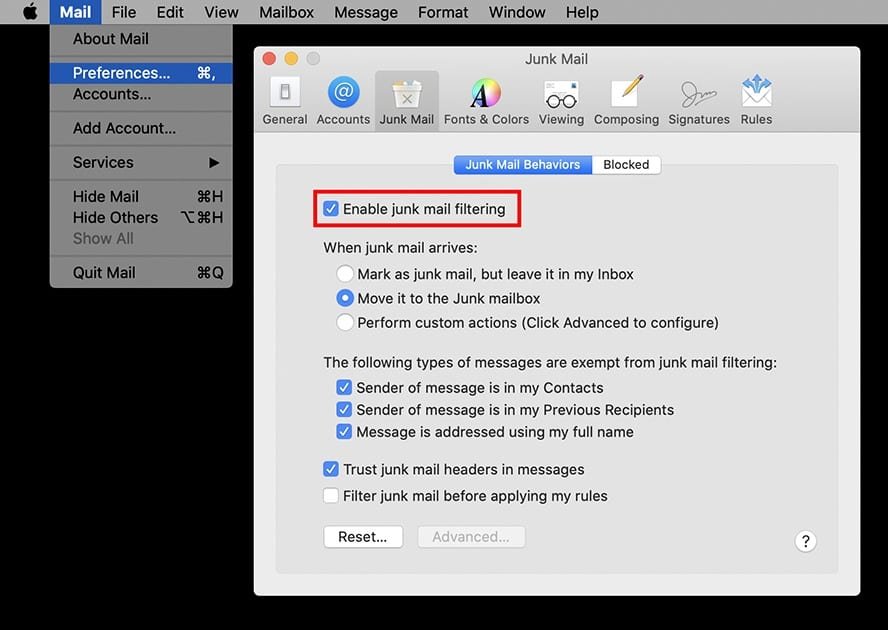This screenshot has width=888, height=630.
Task: Select Move it to the Junk mailbox
Action: (344, 298)
